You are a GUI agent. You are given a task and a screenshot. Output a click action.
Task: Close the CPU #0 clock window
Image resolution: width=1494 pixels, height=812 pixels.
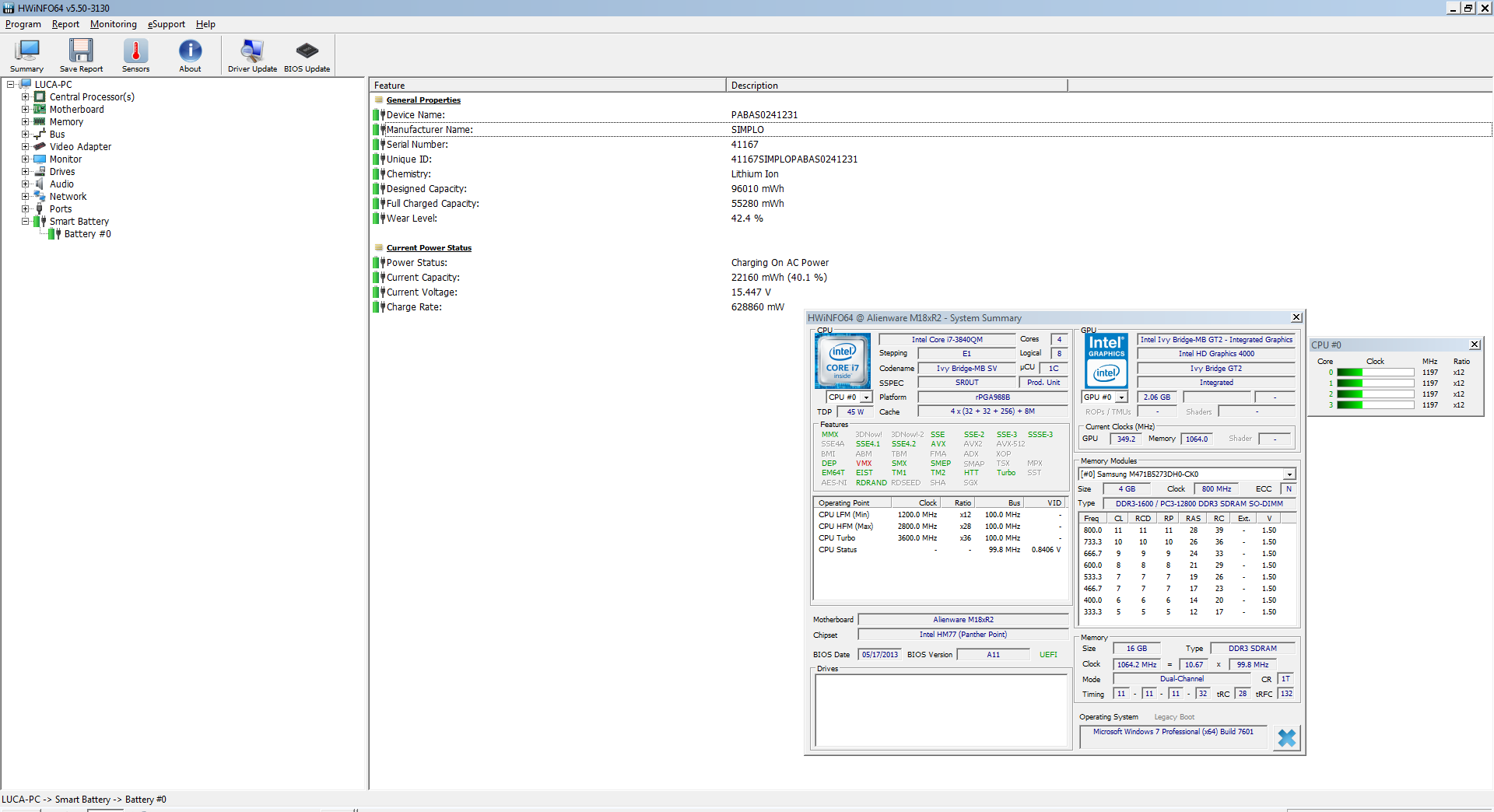tap(1475, 345)
